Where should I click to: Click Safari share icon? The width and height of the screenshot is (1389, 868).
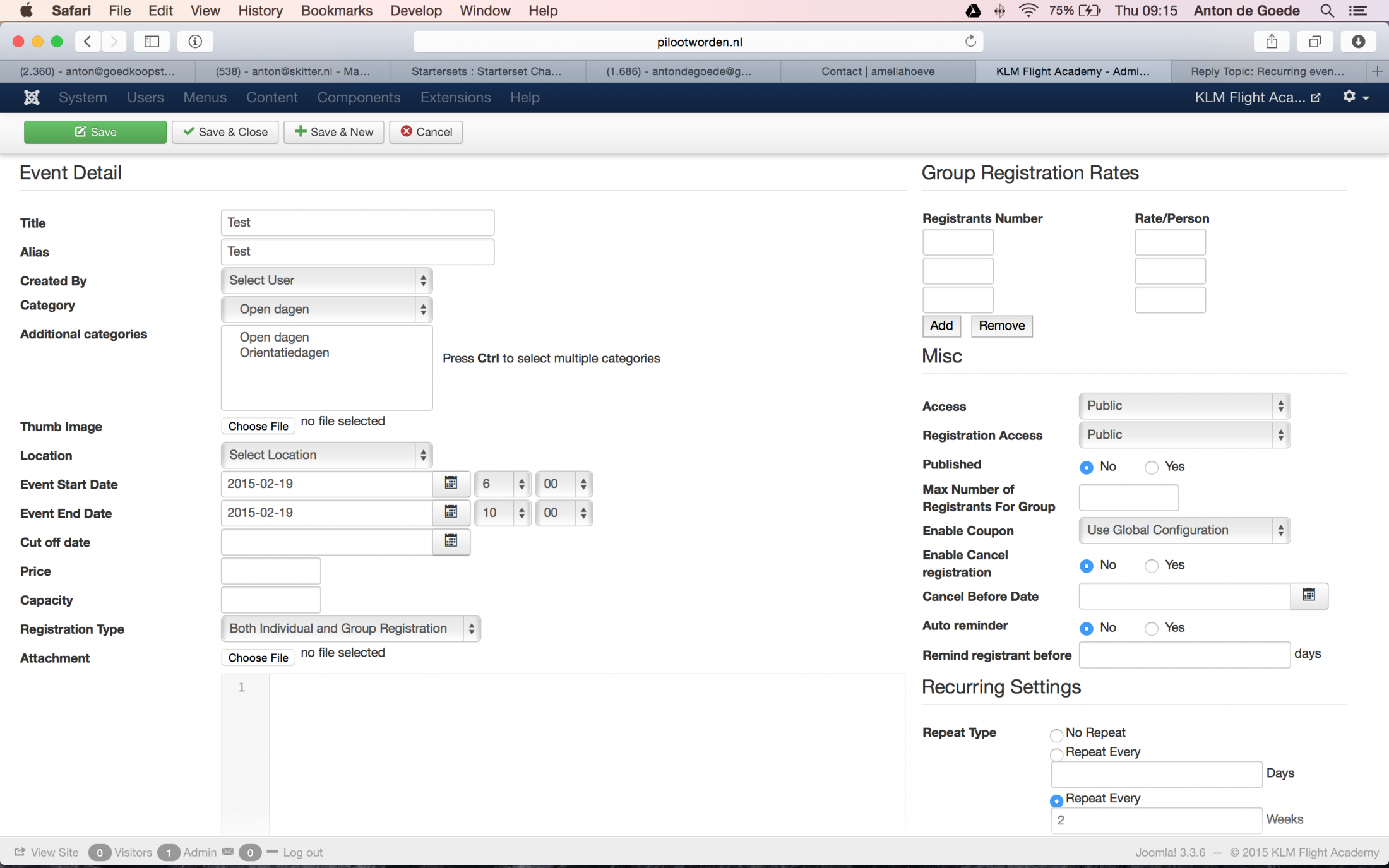coord(1272,42)
